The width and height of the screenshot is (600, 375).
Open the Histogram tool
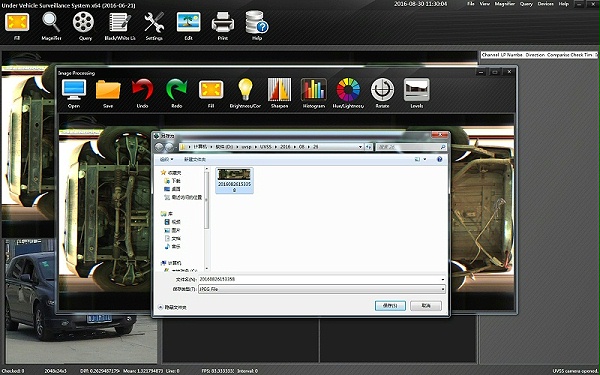click(x=314, y=90)
